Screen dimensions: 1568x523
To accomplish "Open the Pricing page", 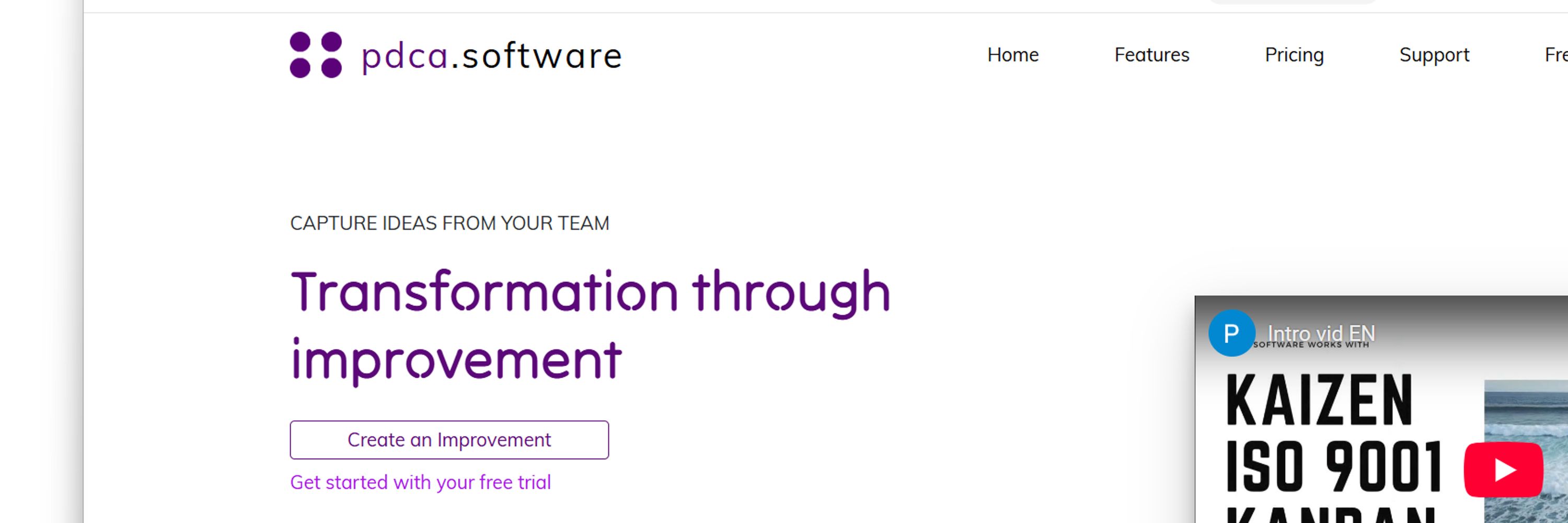I will (x=1294, y=55).
